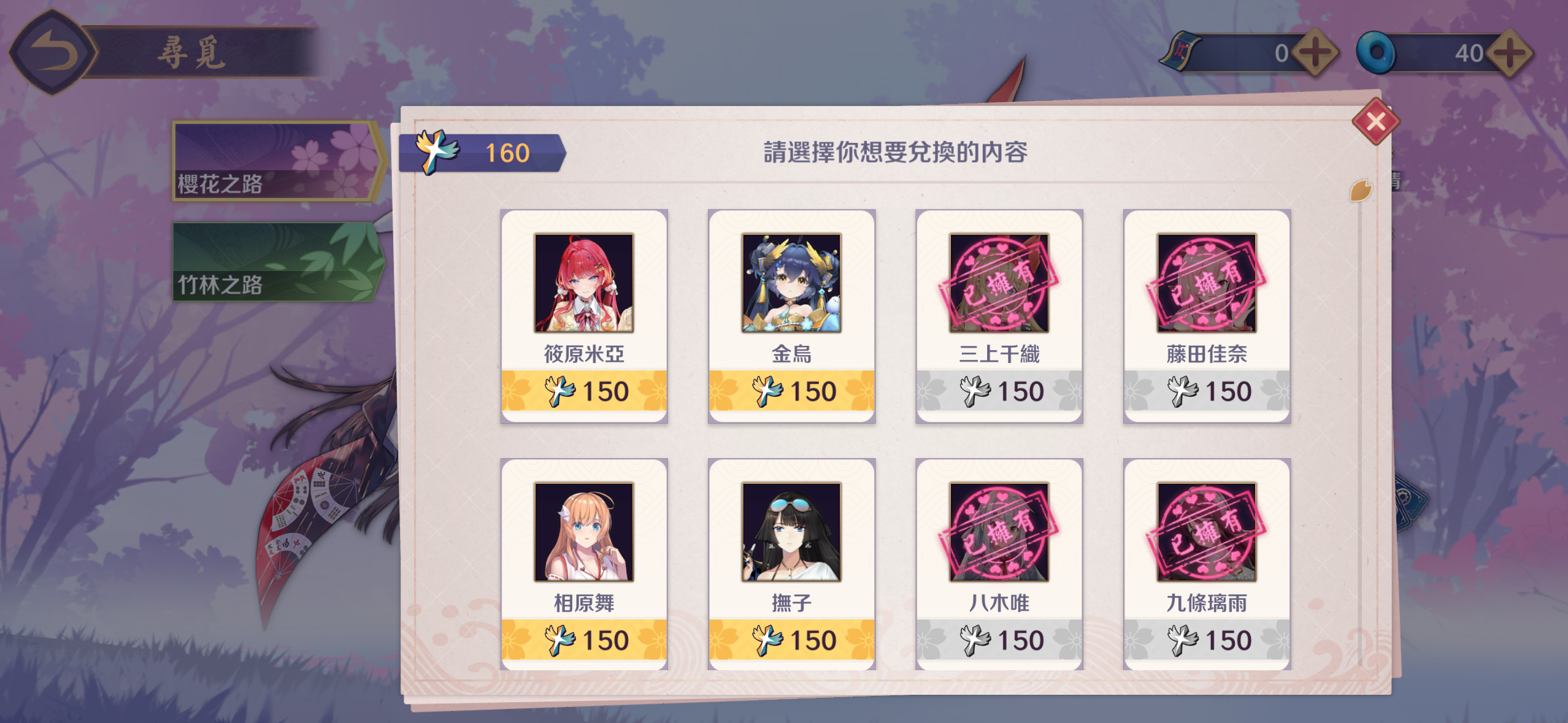Viewport: 1568px width, 723px height.
Task: Select the owned 三上千織 portrait
Action: click(999, 283)
